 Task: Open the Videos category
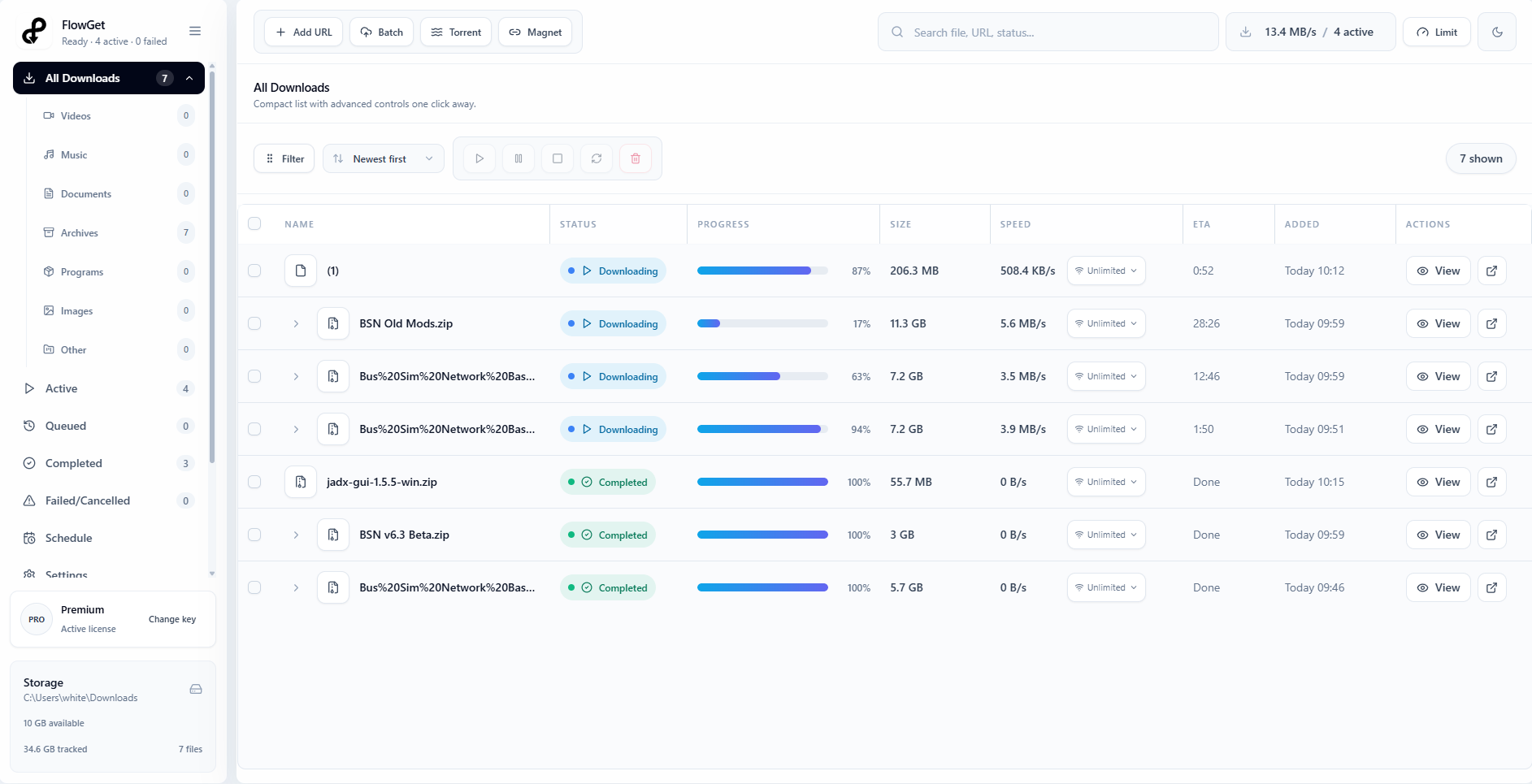(x=118, y=115)
